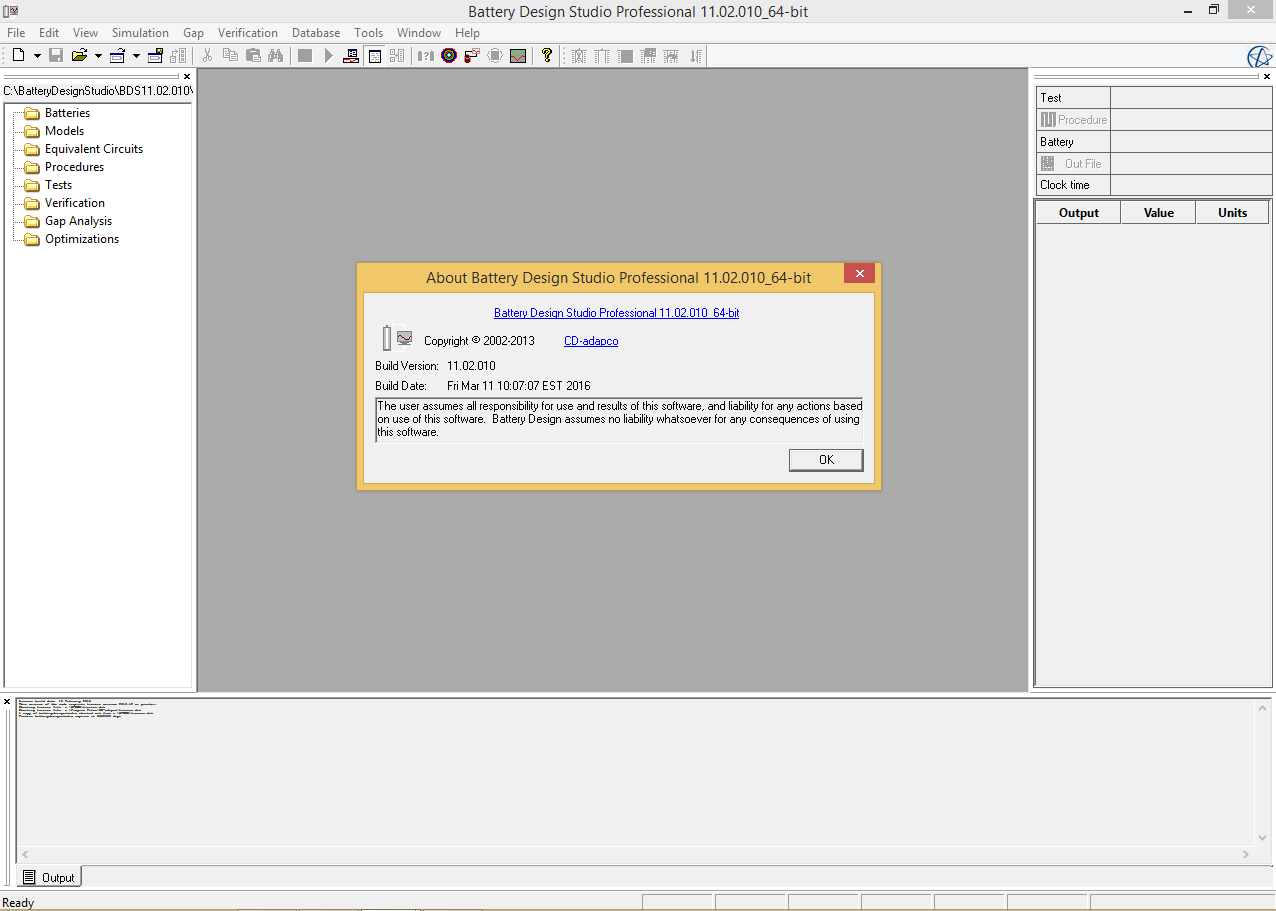Click the Paste clipboard icon
The image size is (1276, 911).
coord(253,56)
